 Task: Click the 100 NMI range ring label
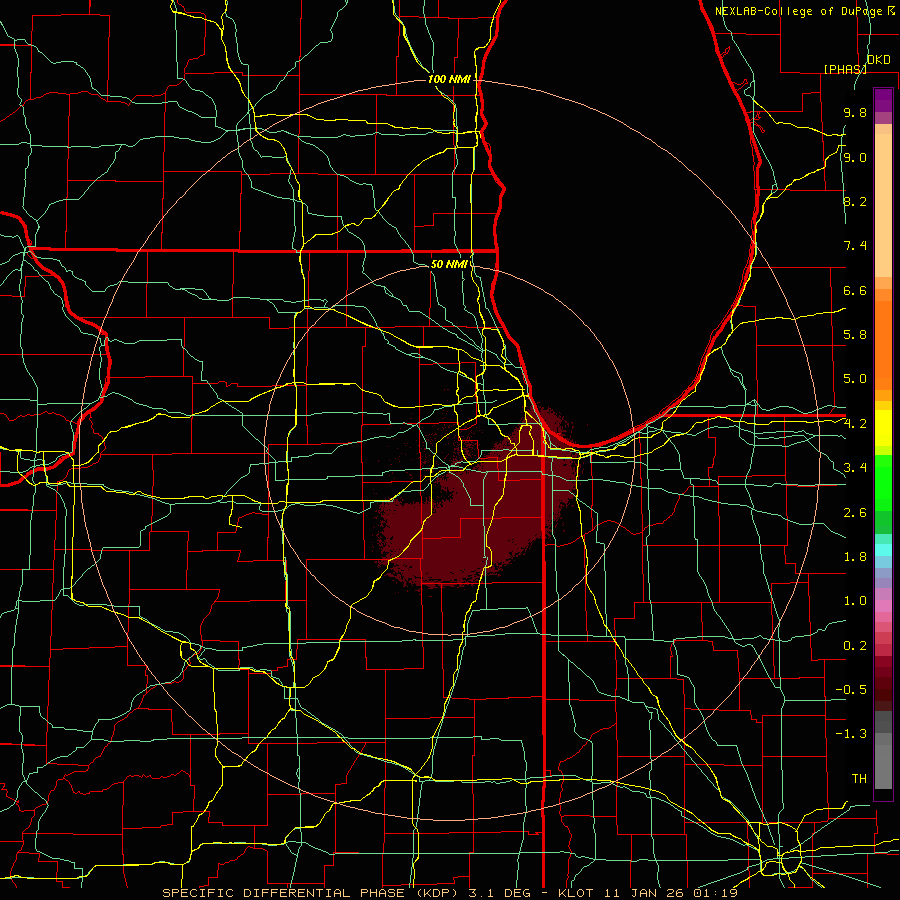tap(449, 79)
